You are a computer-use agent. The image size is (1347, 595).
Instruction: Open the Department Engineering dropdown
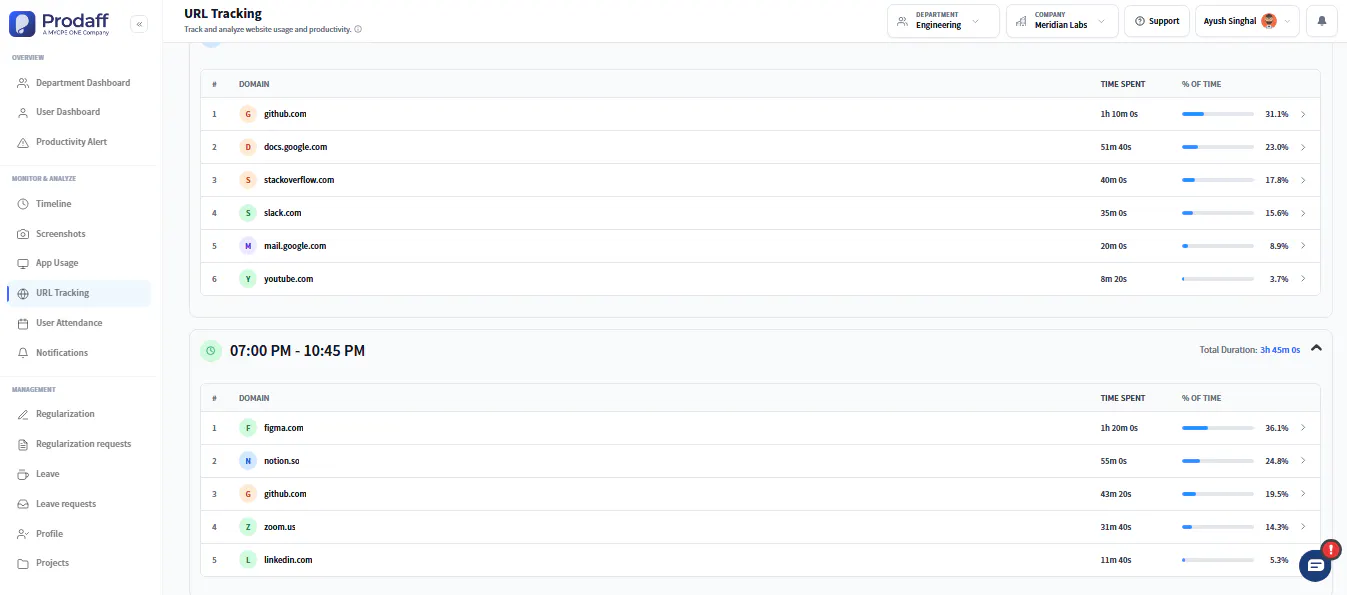coord(943,21)
